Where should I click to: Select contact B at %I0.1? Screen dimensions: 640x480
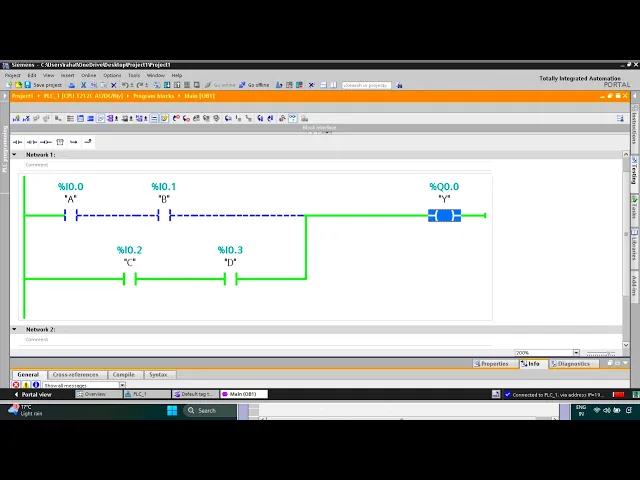coord(164,215)
